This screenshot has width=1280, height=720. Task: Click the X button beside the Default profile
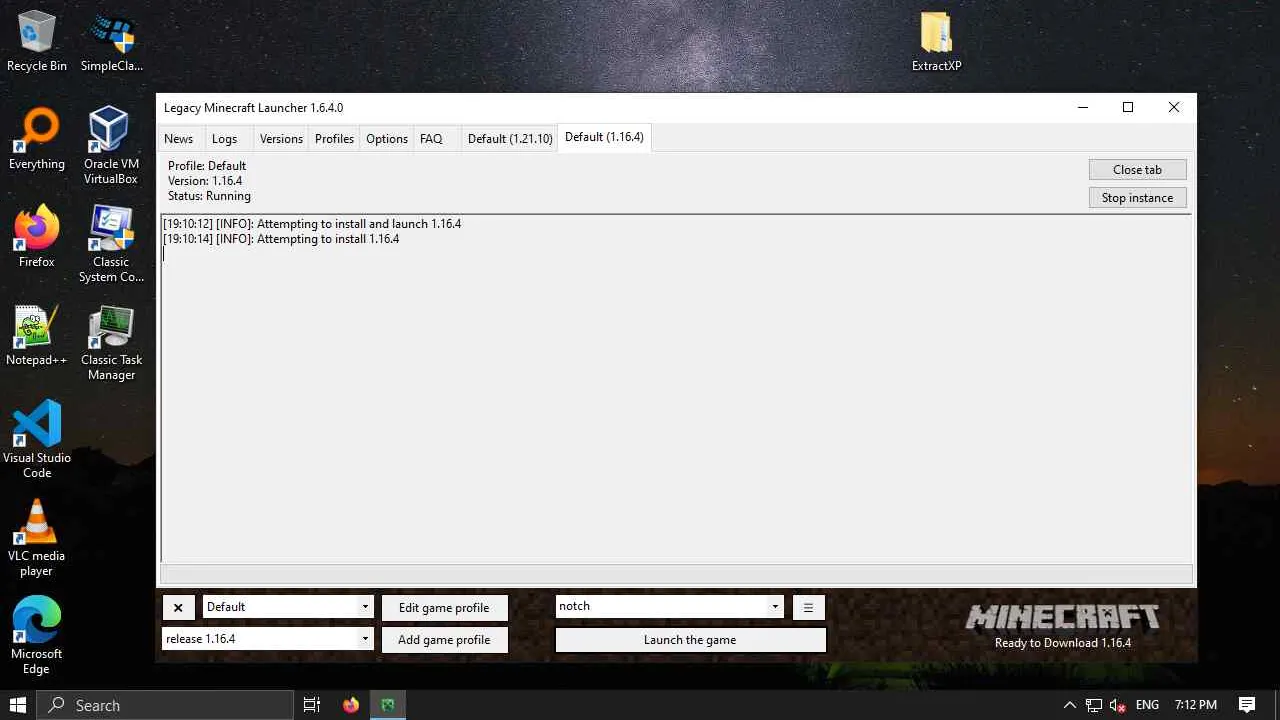[178, 608]
